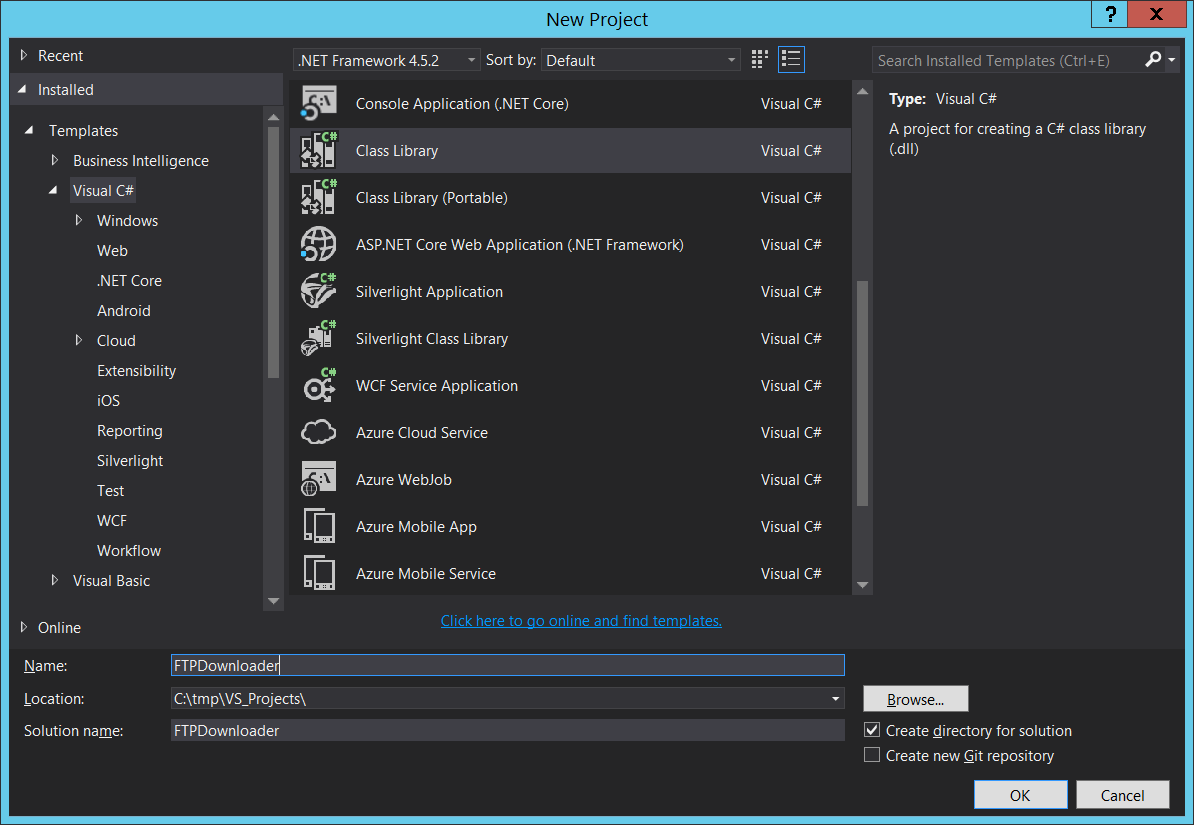
Task: Click the category tree scroll-down arrow
Action: pyautogui.click(x=273, y=601)
